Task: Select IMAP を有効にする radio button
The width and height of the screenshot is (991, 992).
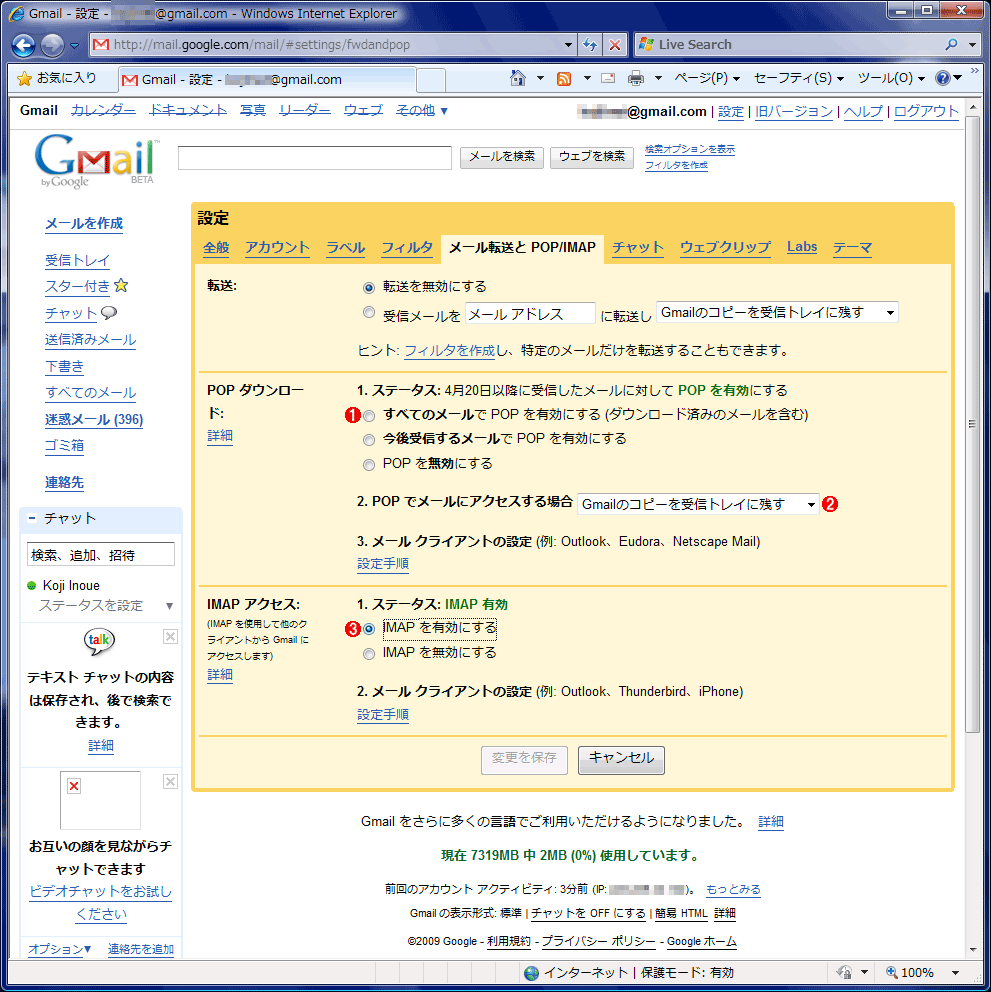Action: (369, 629)
